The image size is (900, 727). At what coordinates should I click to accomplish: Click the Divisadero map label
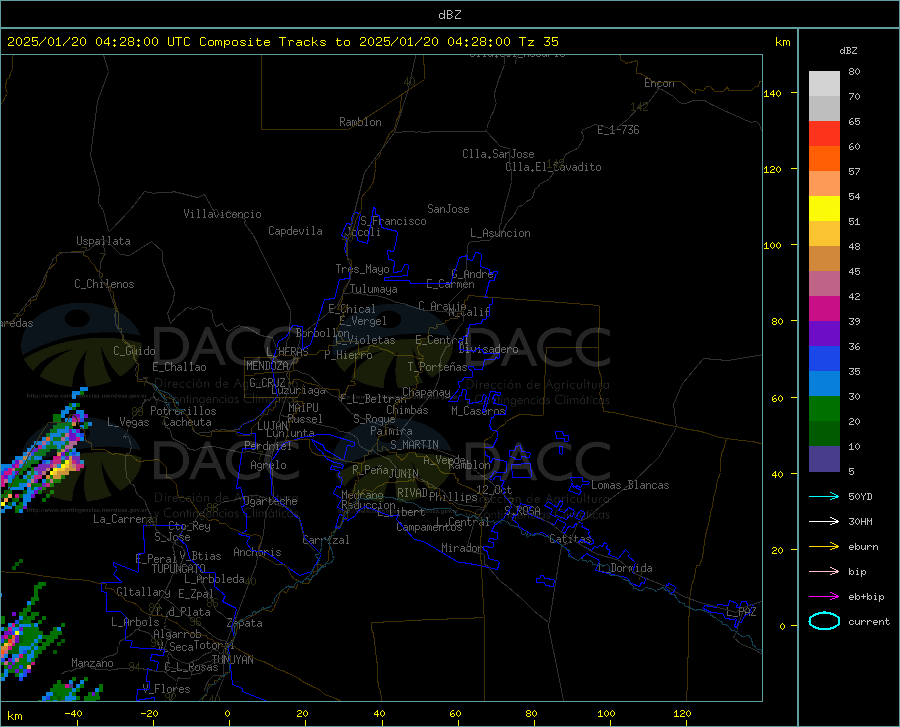pyautogui.click(x=488, y=349)
